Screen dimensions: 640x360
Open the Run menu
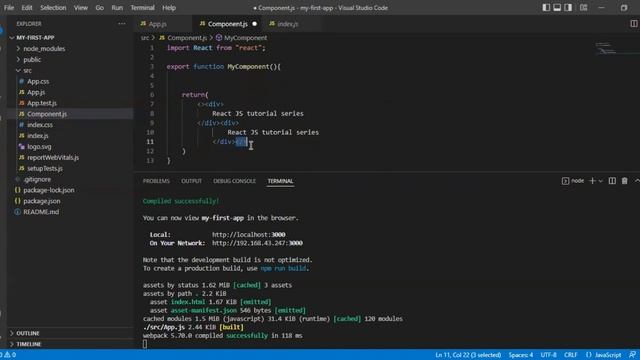(117, 8)
